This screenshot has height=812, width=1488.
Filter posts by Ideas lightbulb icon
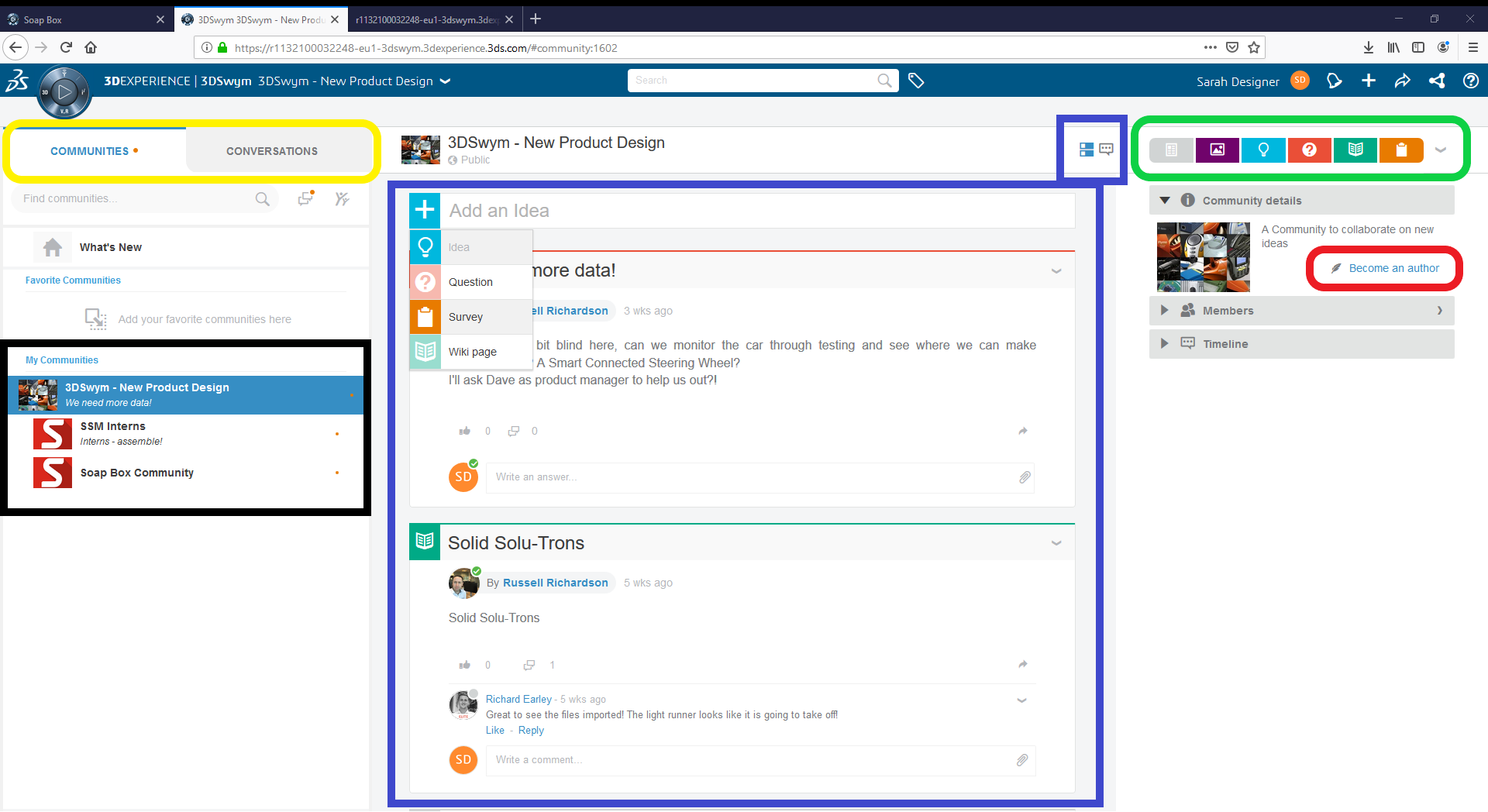1263,150
